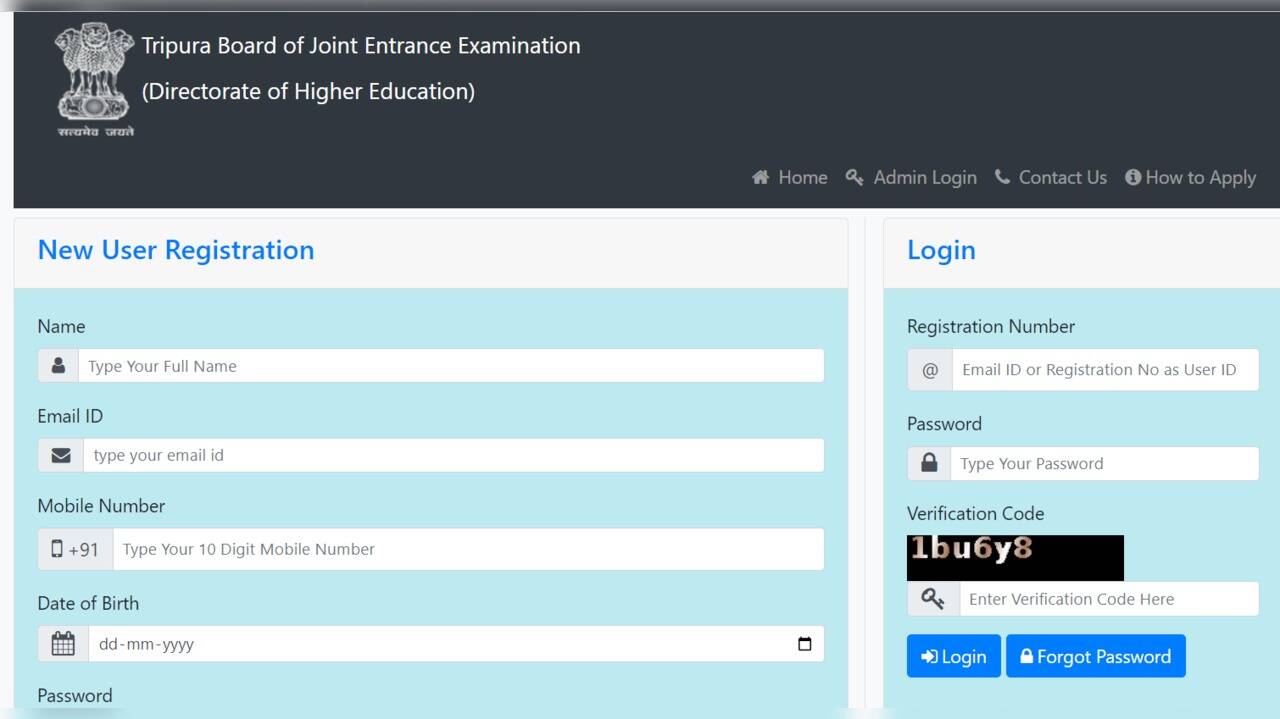
Task: Focus the 10 Digit Mobile Number field
Action: (x=469, y=549)
